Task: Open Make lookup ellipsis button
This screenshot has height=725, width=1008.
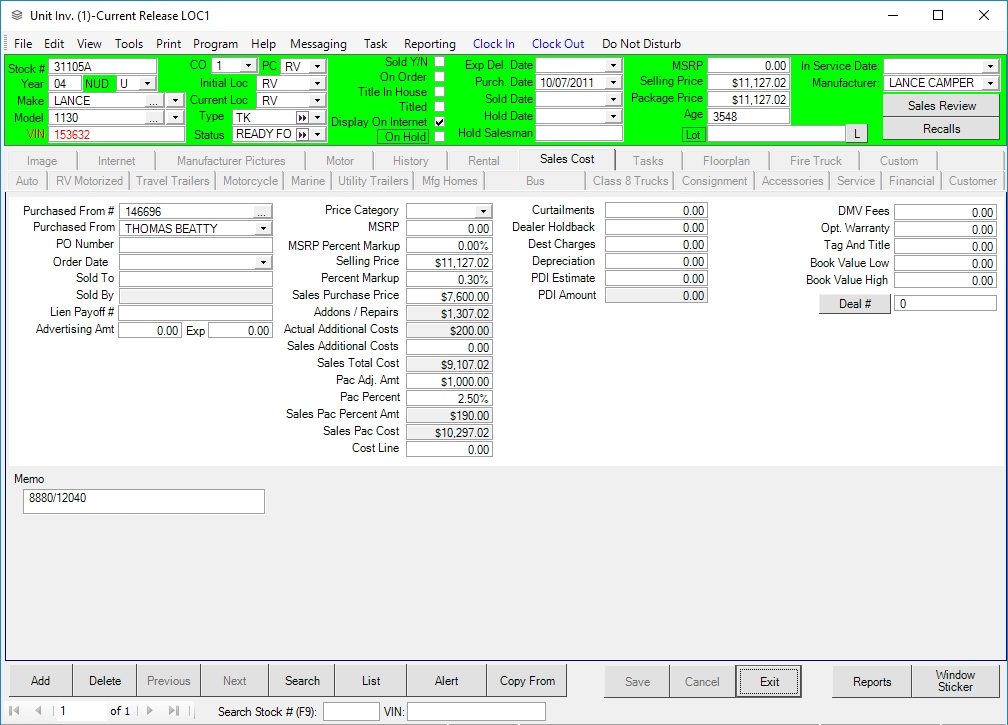Action: coord(153,101)
